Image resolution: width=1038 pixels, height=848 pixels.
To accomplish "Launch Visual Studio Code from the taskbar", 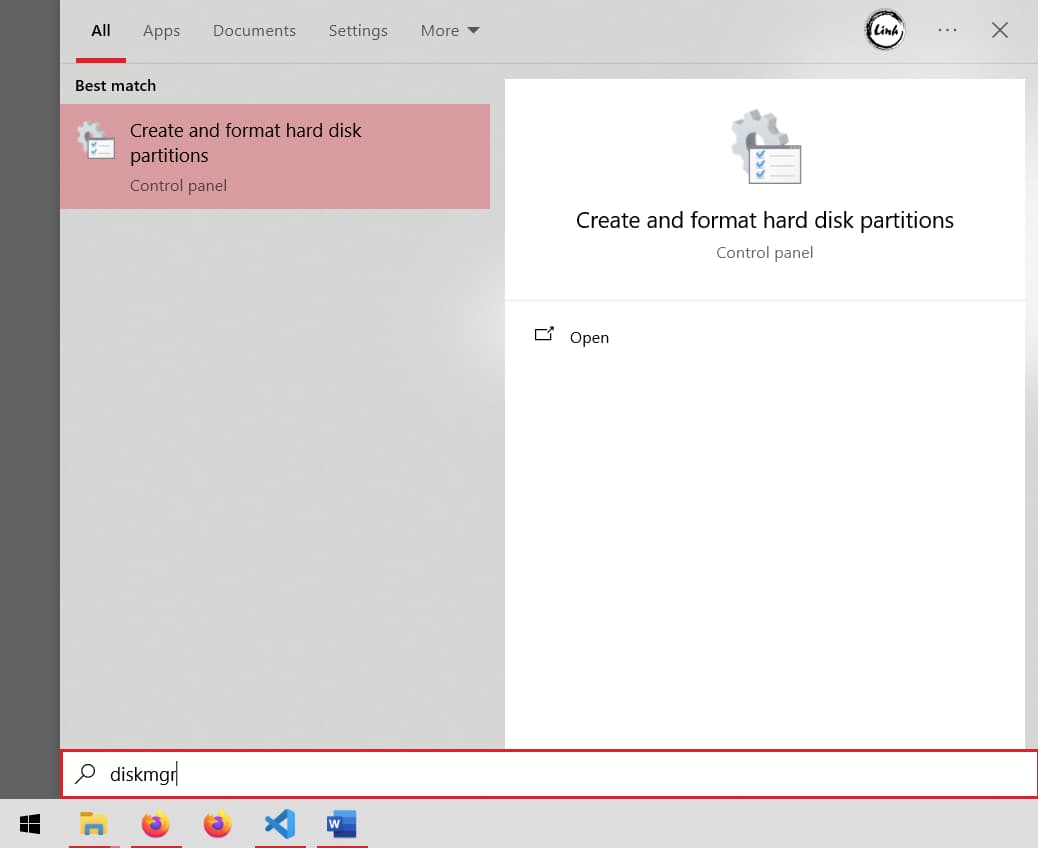I will [280, 823].
